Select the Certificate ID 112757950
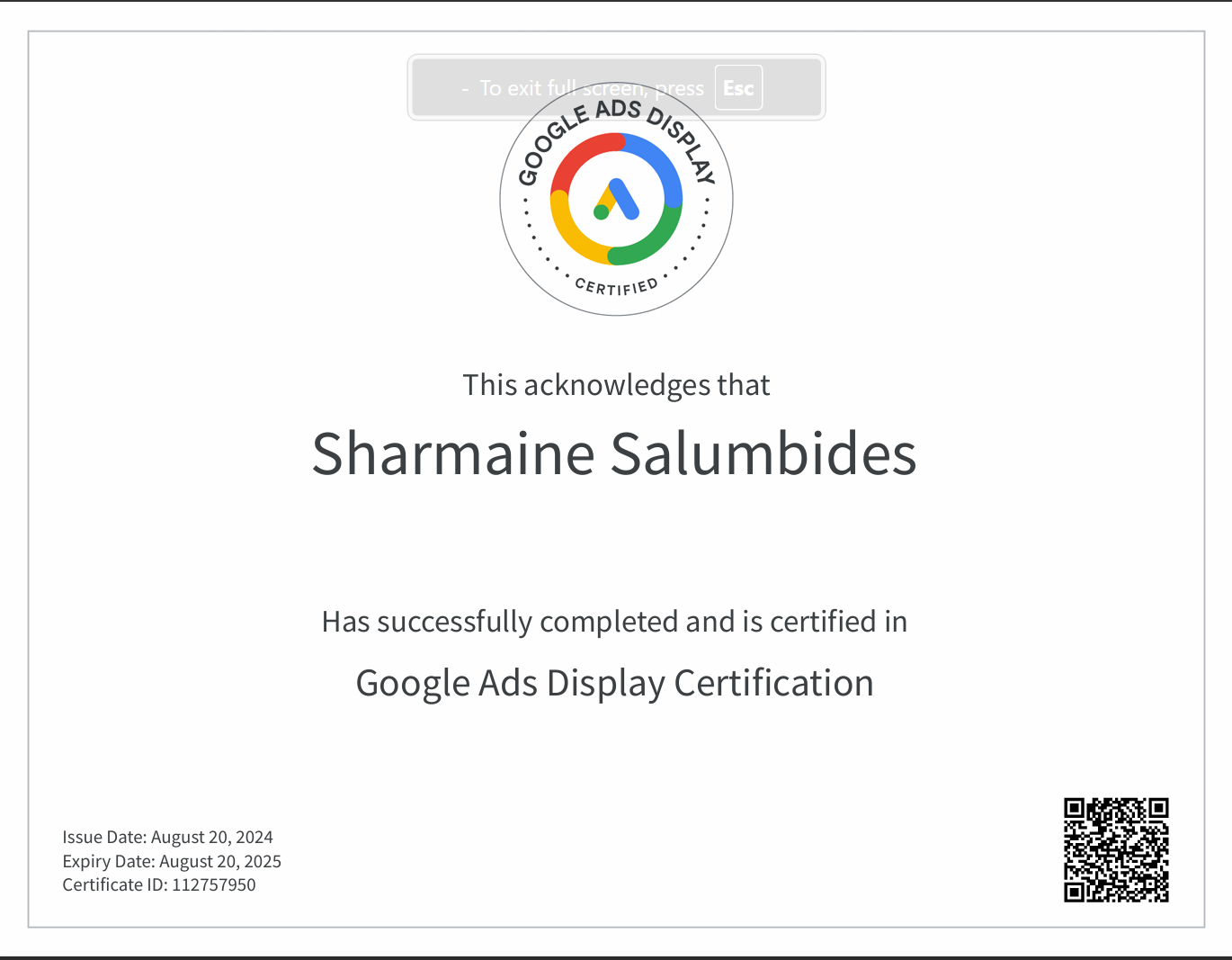This screenshot has width=1232, height=960. (x=159, y=884)
